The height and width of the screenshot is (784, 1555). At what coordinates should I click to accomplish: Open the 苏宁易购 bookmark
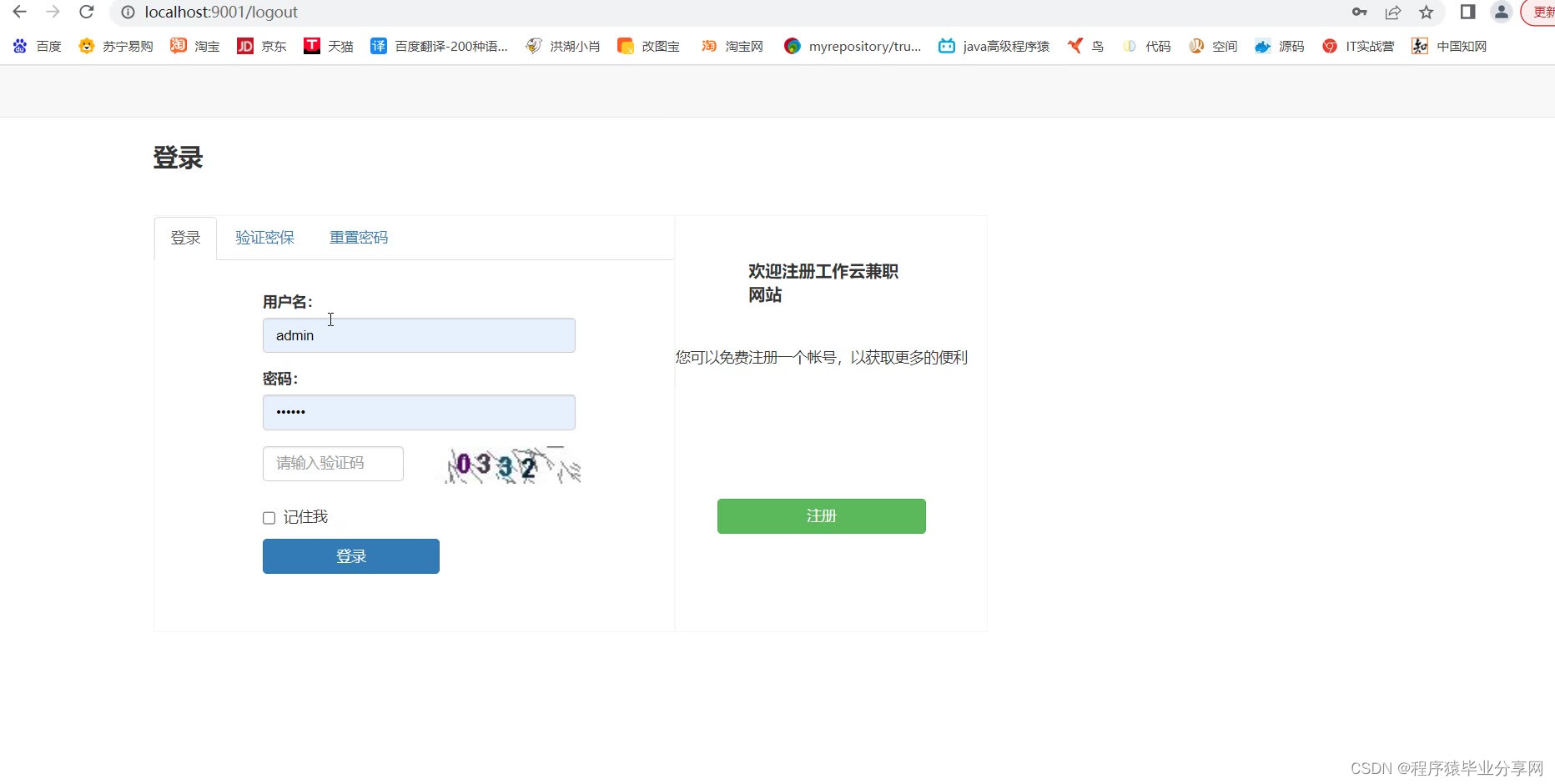click(116, 46)
